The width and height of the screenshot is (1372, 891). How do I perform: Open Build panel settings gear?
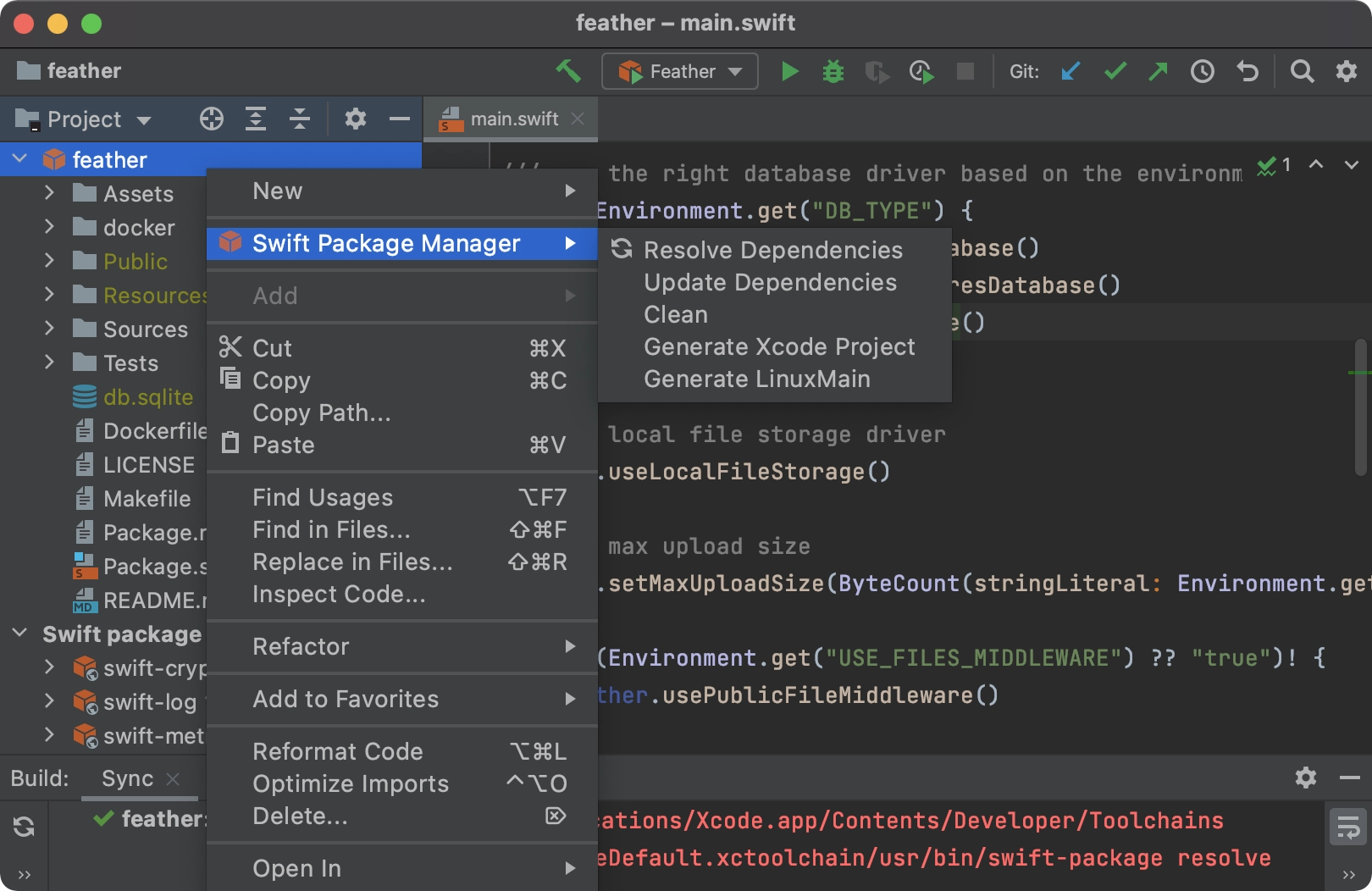(x=1306, y=778)
